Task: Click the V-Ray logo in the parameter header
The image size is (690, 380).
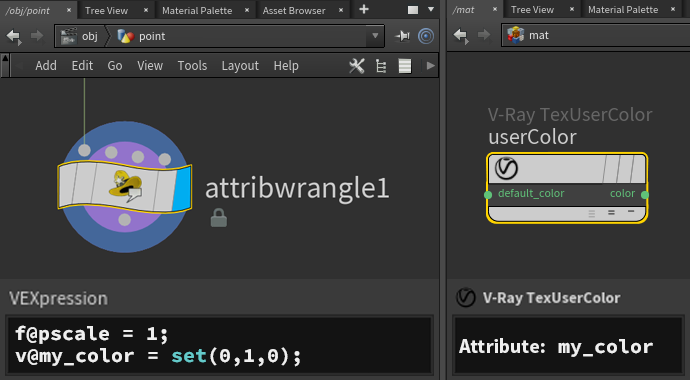Action: 466,298
